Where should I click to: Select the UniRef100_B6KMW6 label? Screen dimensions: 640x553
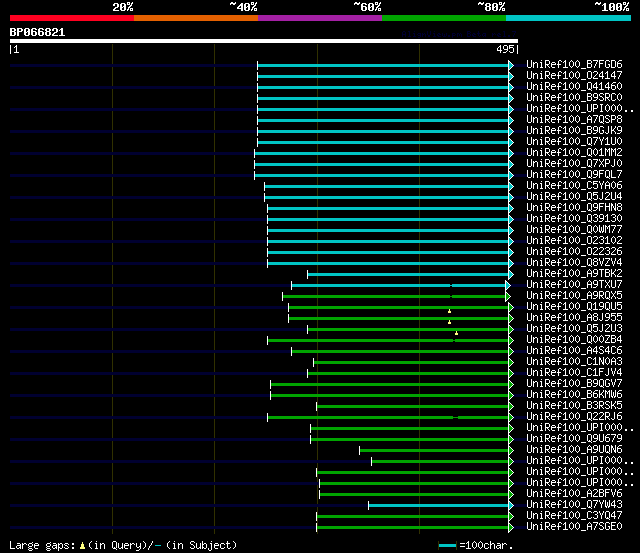tap(574, 395)
